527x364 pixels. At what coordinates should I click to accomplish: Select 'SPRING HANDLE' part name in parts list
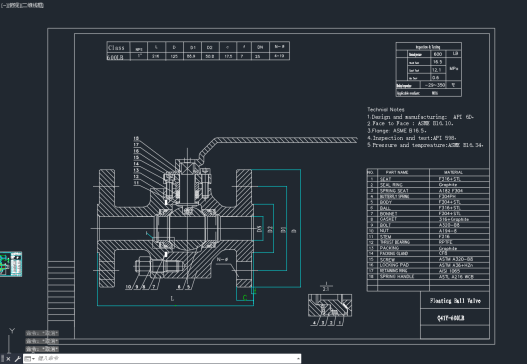tap(397, 276)
